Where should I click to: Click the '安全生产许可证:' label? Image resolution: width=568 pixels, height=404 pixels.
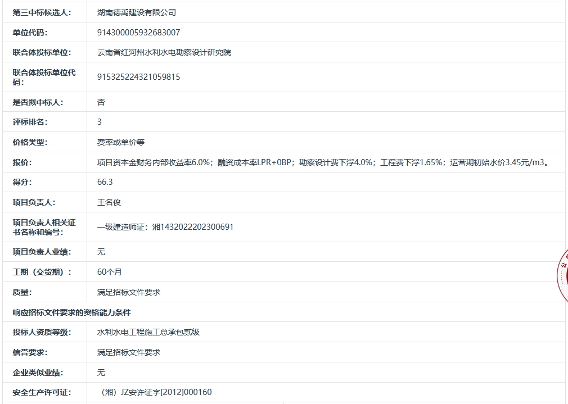click(x=42, y=392)
